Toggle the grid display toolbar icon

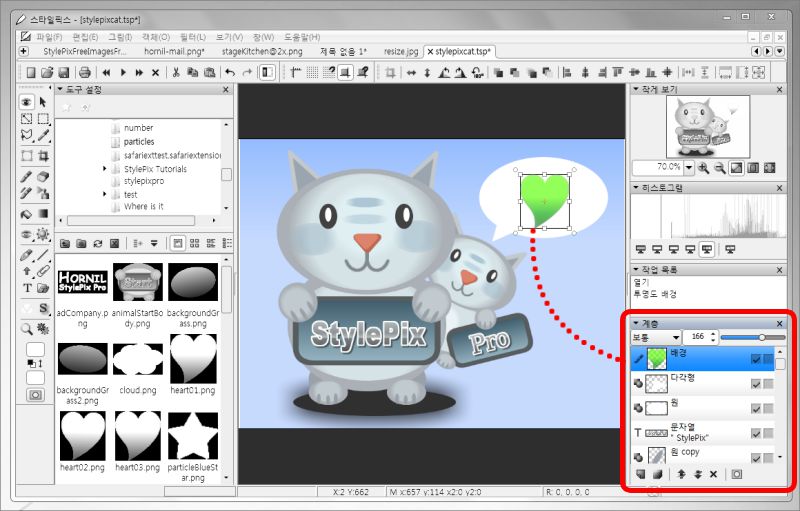pos(312,72)
